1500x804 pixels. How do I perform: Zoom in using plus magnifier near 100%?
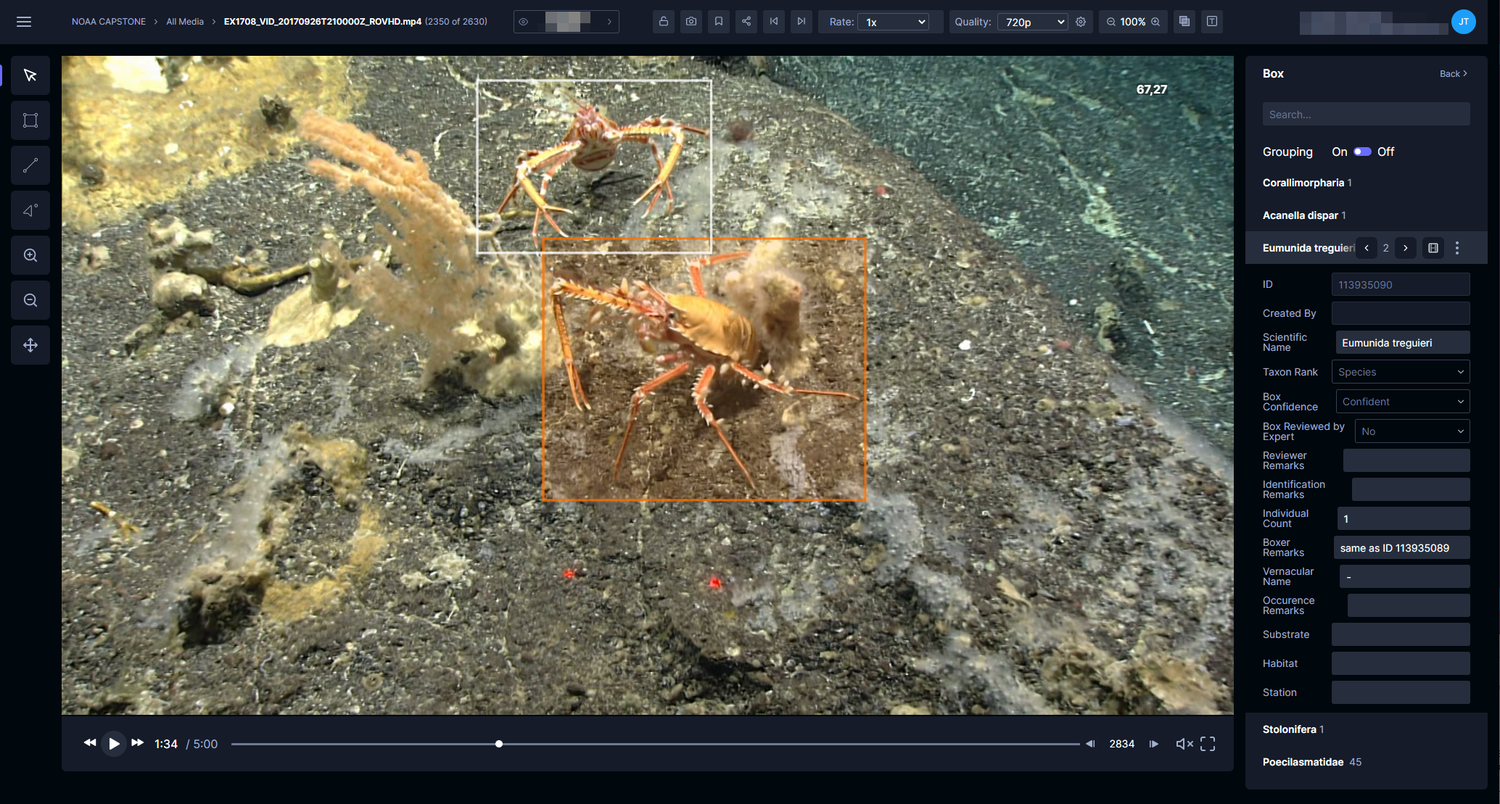click(1156, 21)
